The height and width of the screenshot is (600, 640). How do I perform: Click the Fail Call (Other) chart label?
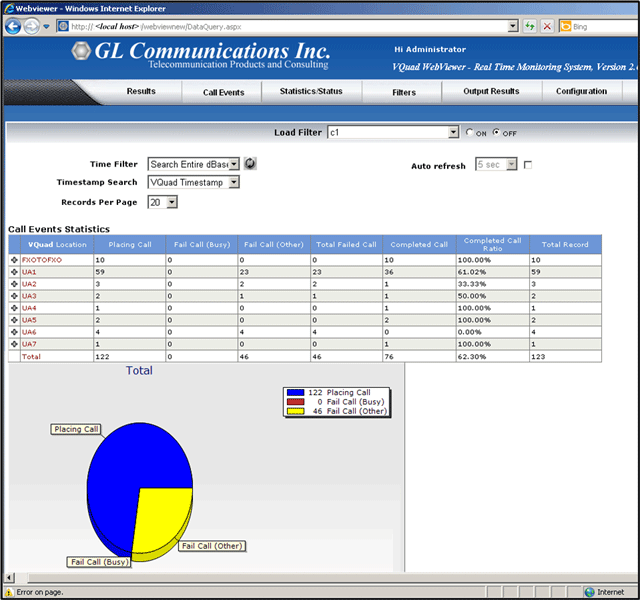pos(212,546)
